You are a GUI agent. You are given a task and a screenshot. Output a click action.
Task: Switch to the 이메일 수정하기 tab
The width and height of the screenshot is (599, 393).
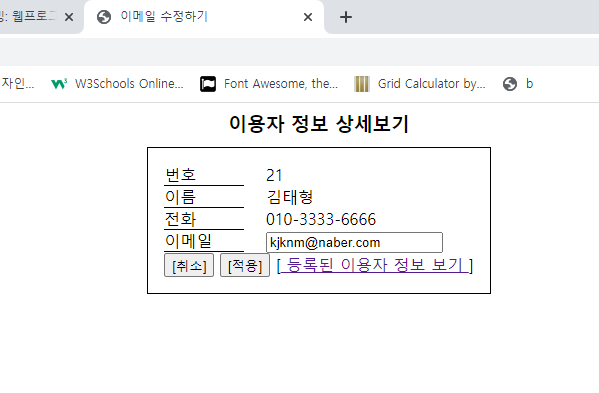coord(204,17)
